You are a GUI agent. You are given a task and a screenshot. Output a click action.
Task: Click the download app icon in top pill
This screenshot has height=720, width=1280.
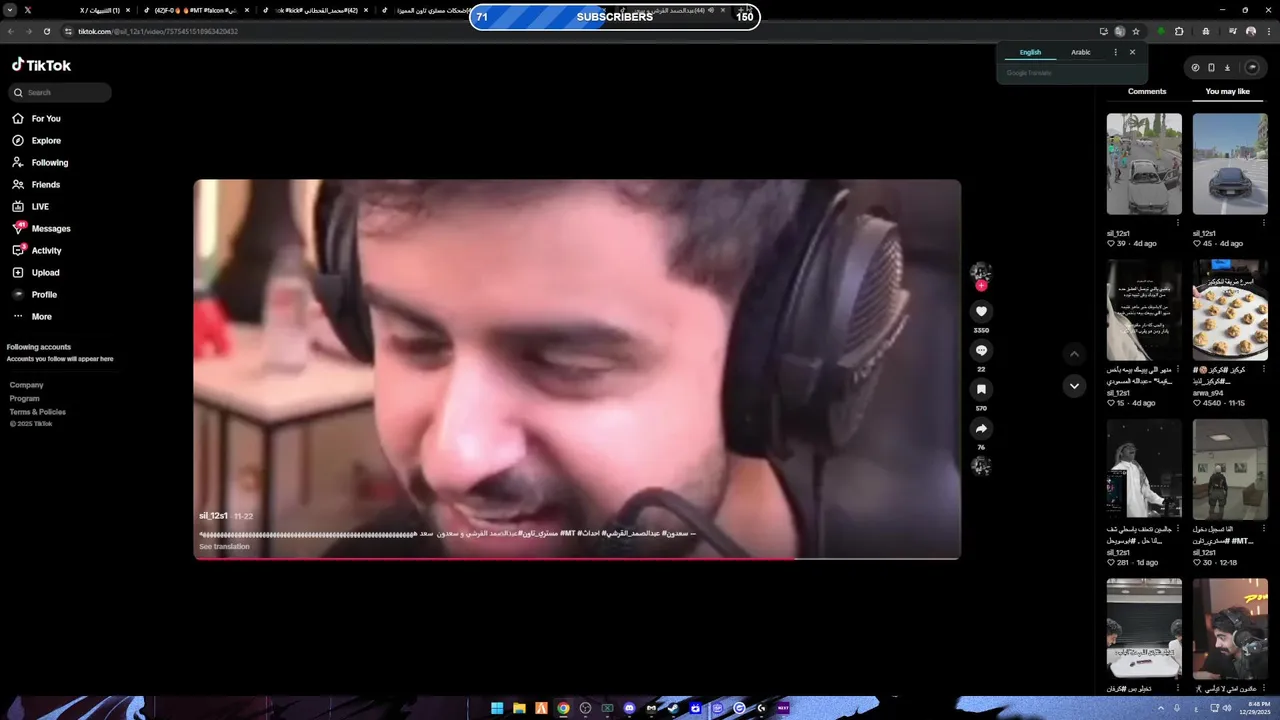tap(1227, 68)
